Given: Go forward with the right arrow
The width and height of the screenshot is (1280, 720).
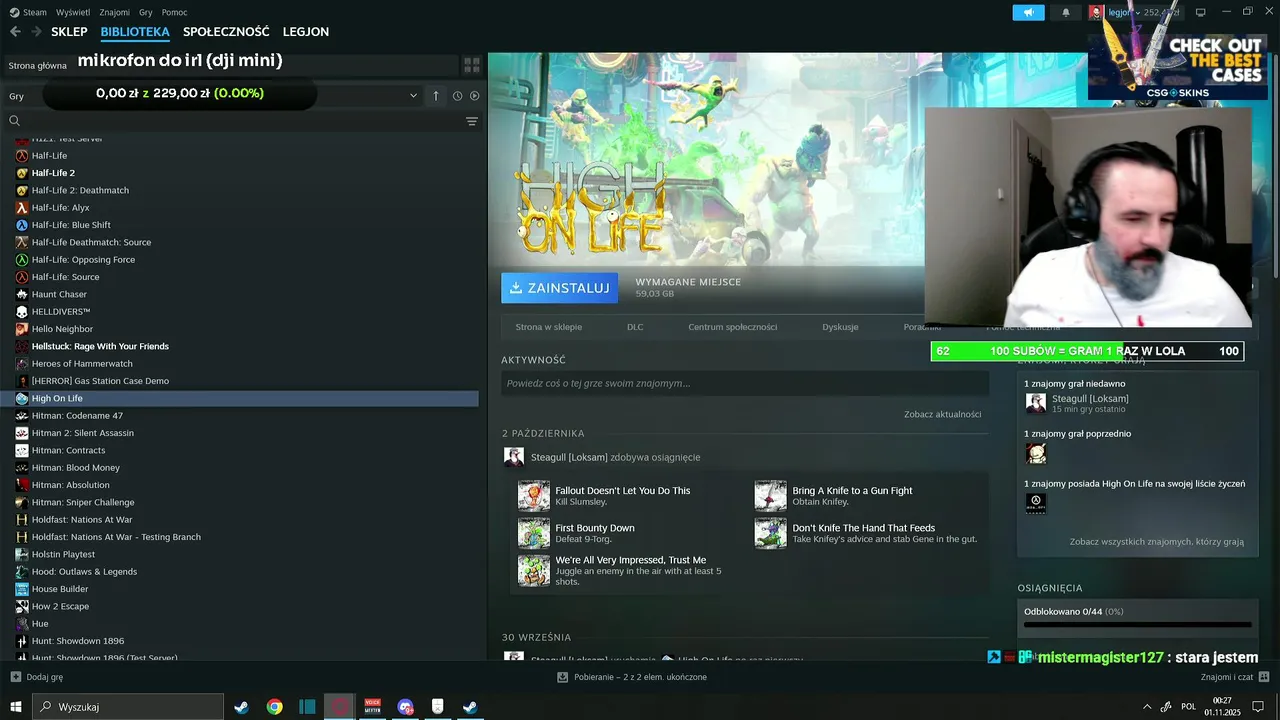Looking at the screenshot, I should click(36, 32).
